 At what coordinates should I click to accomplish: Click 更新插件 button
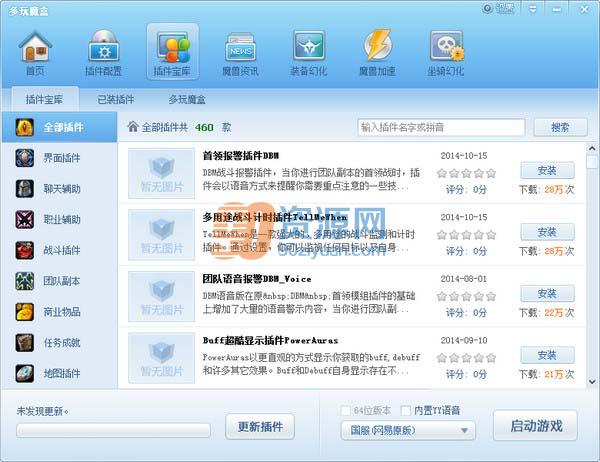pyautogui.click(x=260, y=426)
